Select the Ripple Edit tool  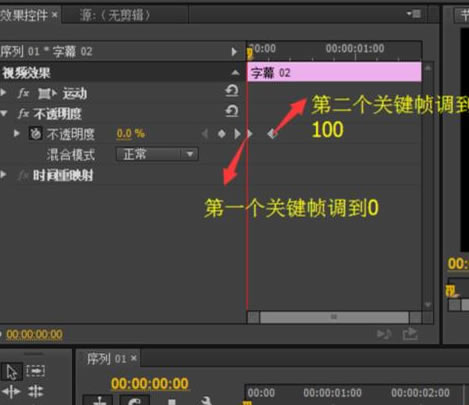[11, 392]
